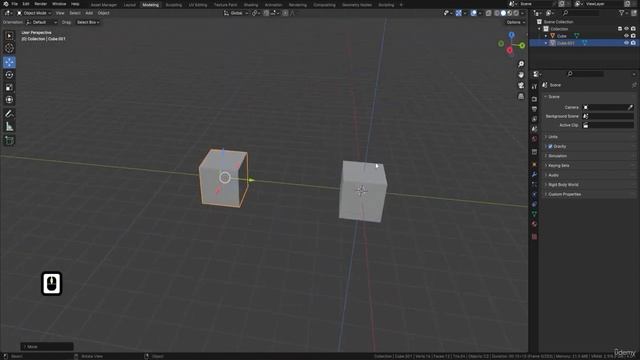Switch perspective/orthographic grid icon
The height and width of the screenshot is (360, 640).
click(521, 96)
